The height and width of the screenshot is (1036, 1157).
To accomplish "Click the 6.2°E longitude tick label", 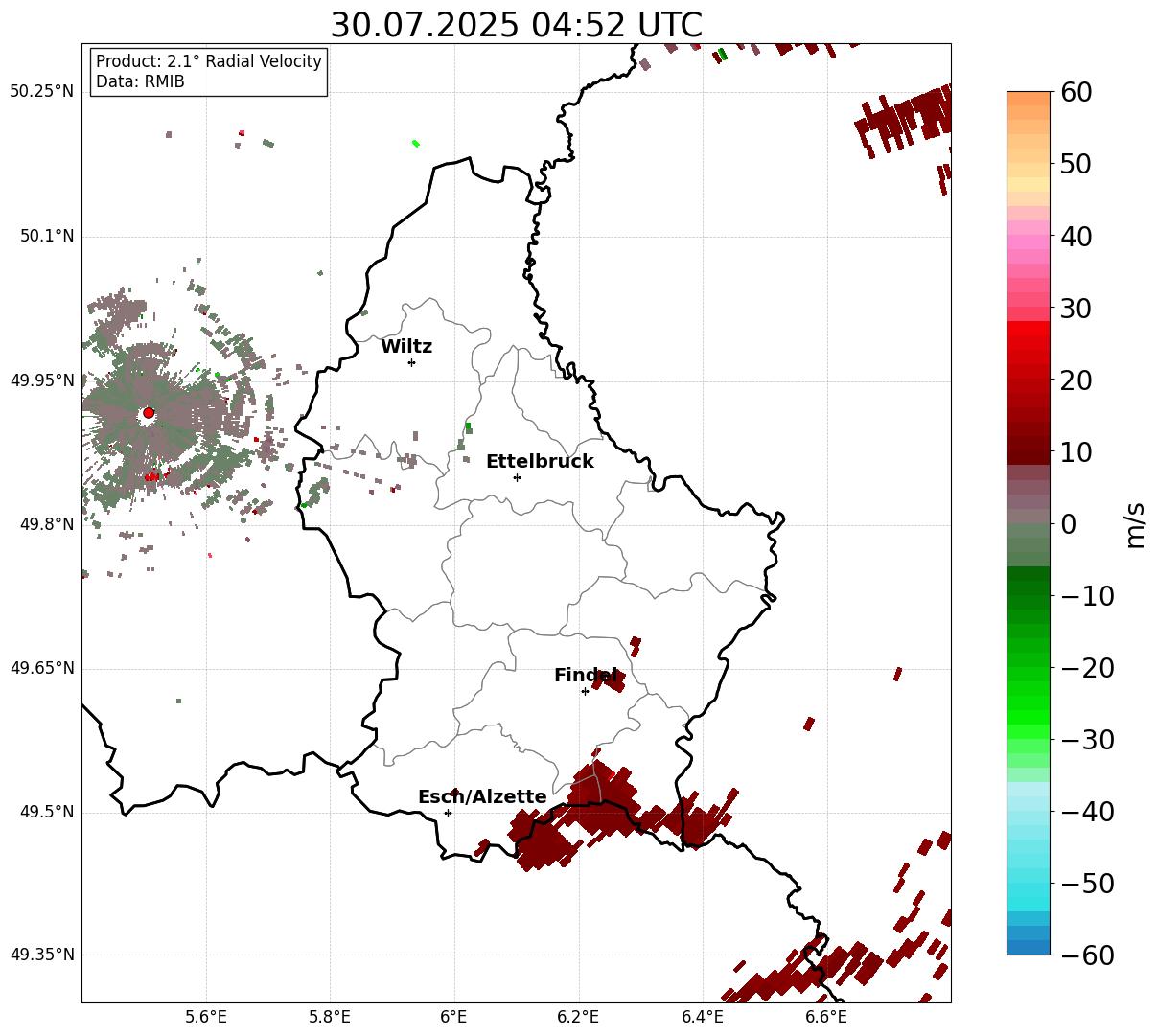I will [x=578, y=1017].
